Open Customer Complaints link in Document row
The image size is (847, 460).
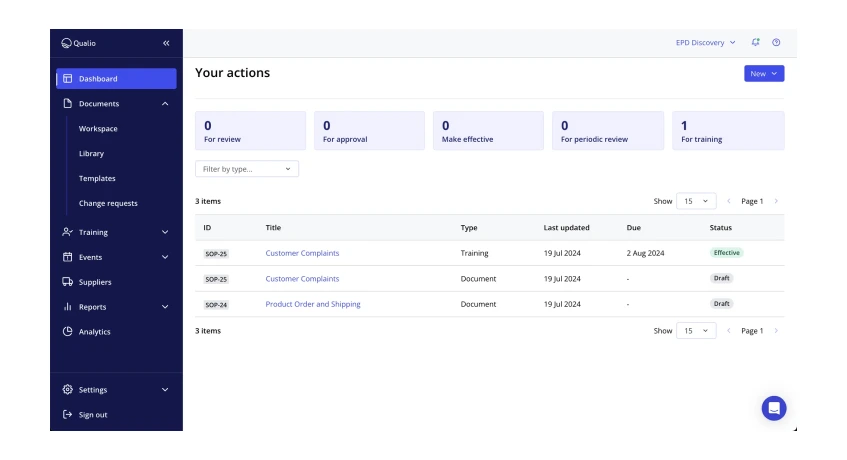click(302, 279)
